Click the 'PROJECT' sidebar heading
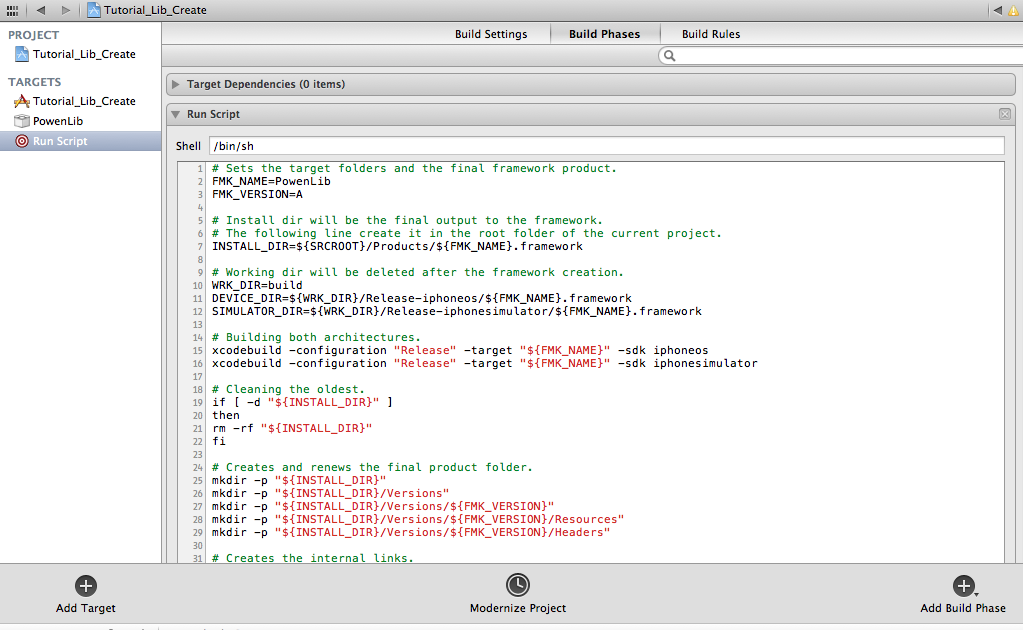 point(33,35)
